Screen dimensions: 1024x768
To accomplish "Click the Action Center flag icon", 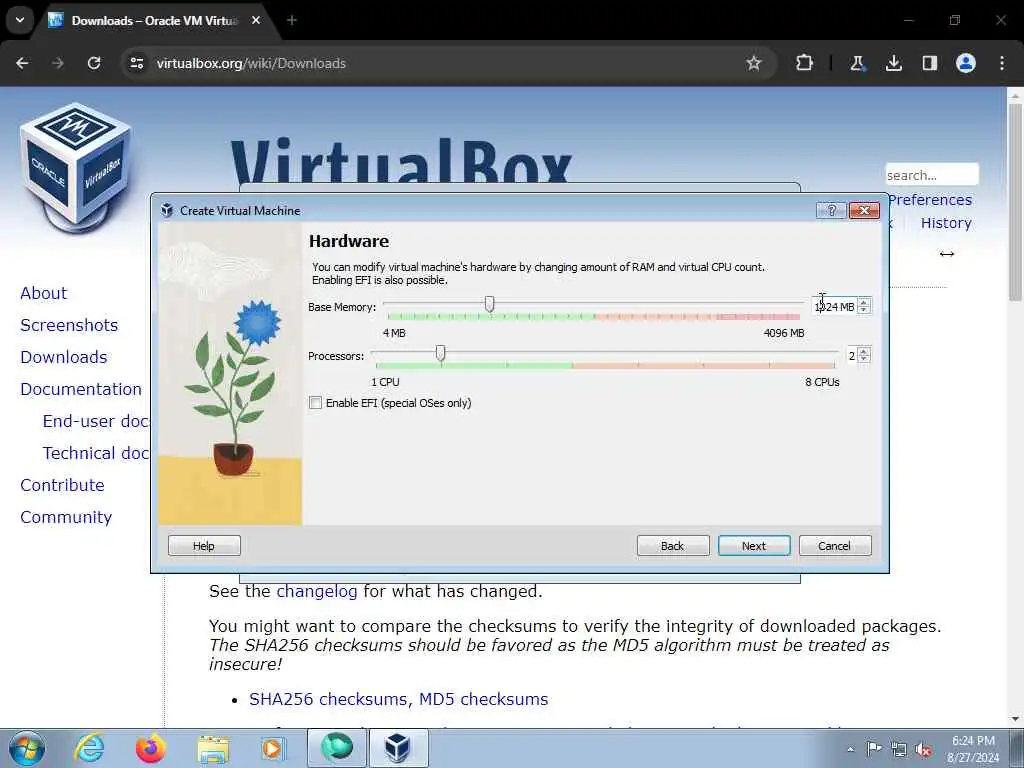I will pyautogui.click(x=874, y=748).
